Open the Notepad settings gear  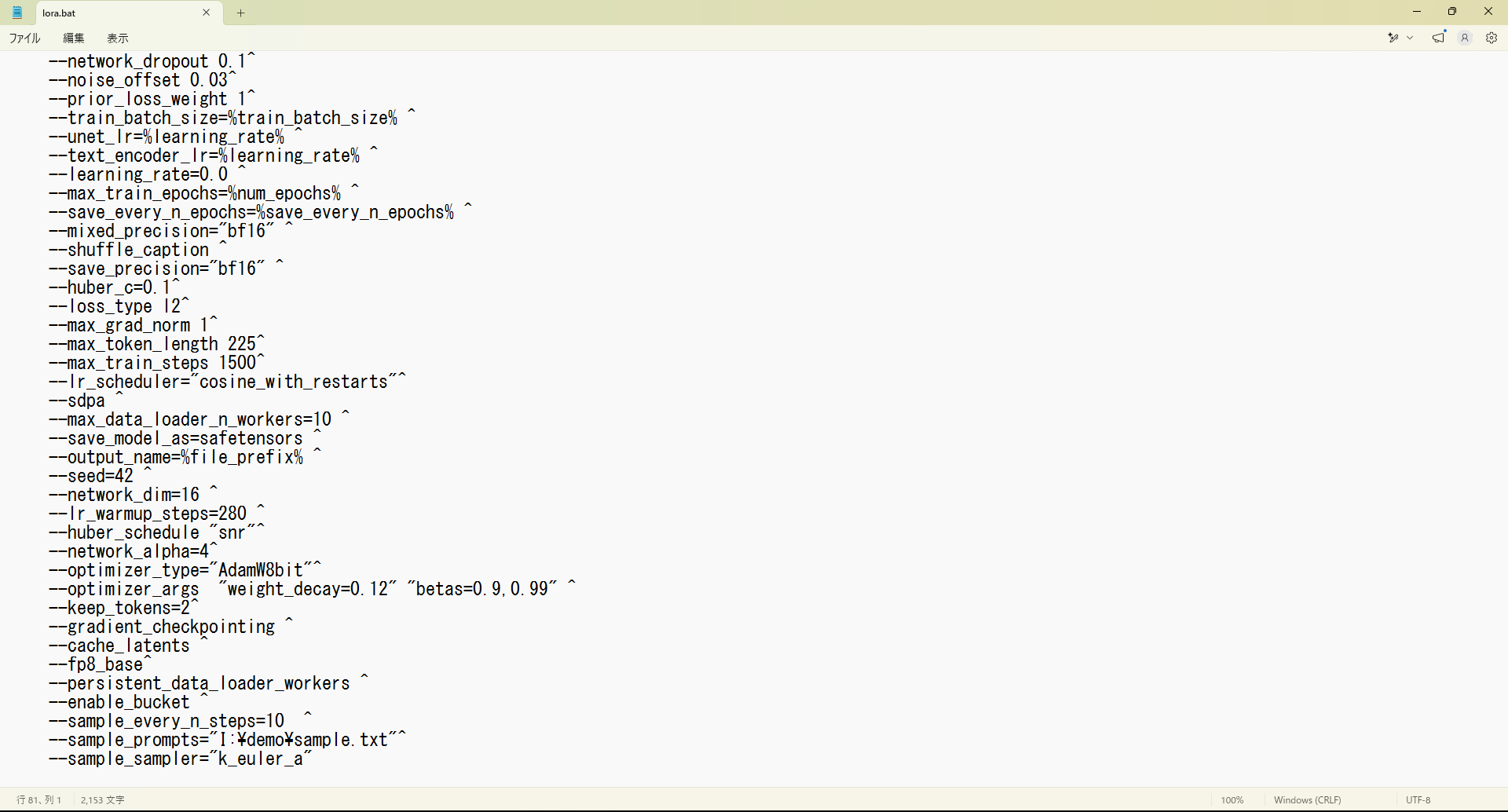click(1492, 38)
